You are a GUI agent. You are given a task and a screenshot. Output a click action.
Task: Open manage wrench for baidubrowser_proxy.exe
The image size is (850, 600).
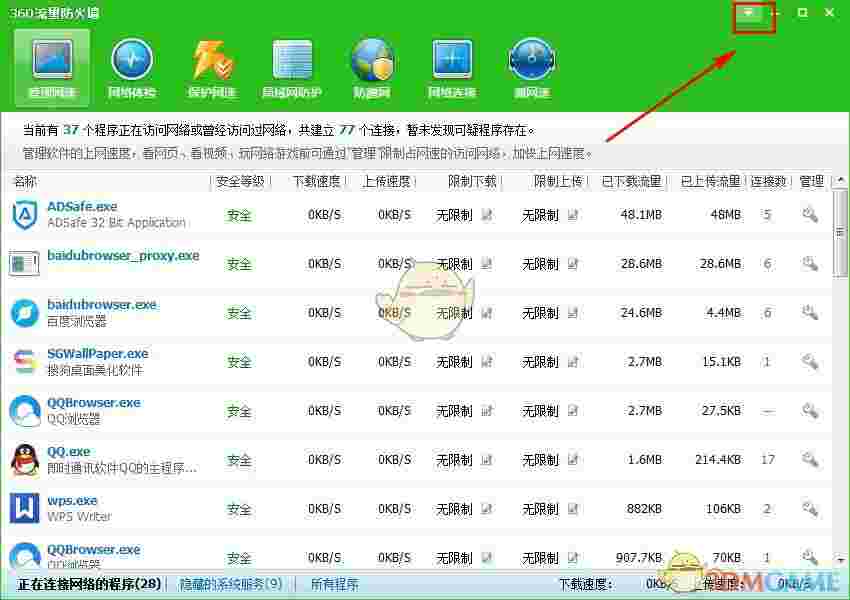pyautogui.click(x=810, y=264)
